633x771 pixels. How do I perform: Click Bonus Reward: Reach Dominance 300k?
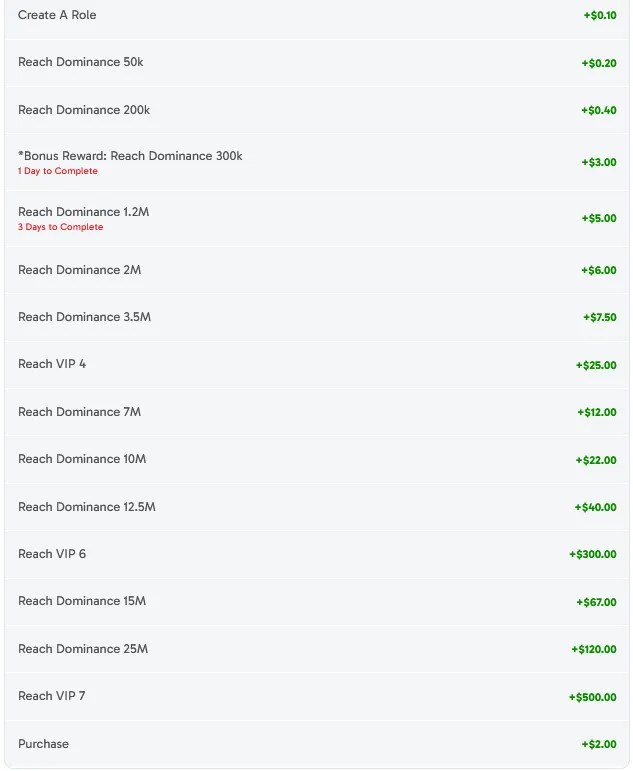(130, 156)
